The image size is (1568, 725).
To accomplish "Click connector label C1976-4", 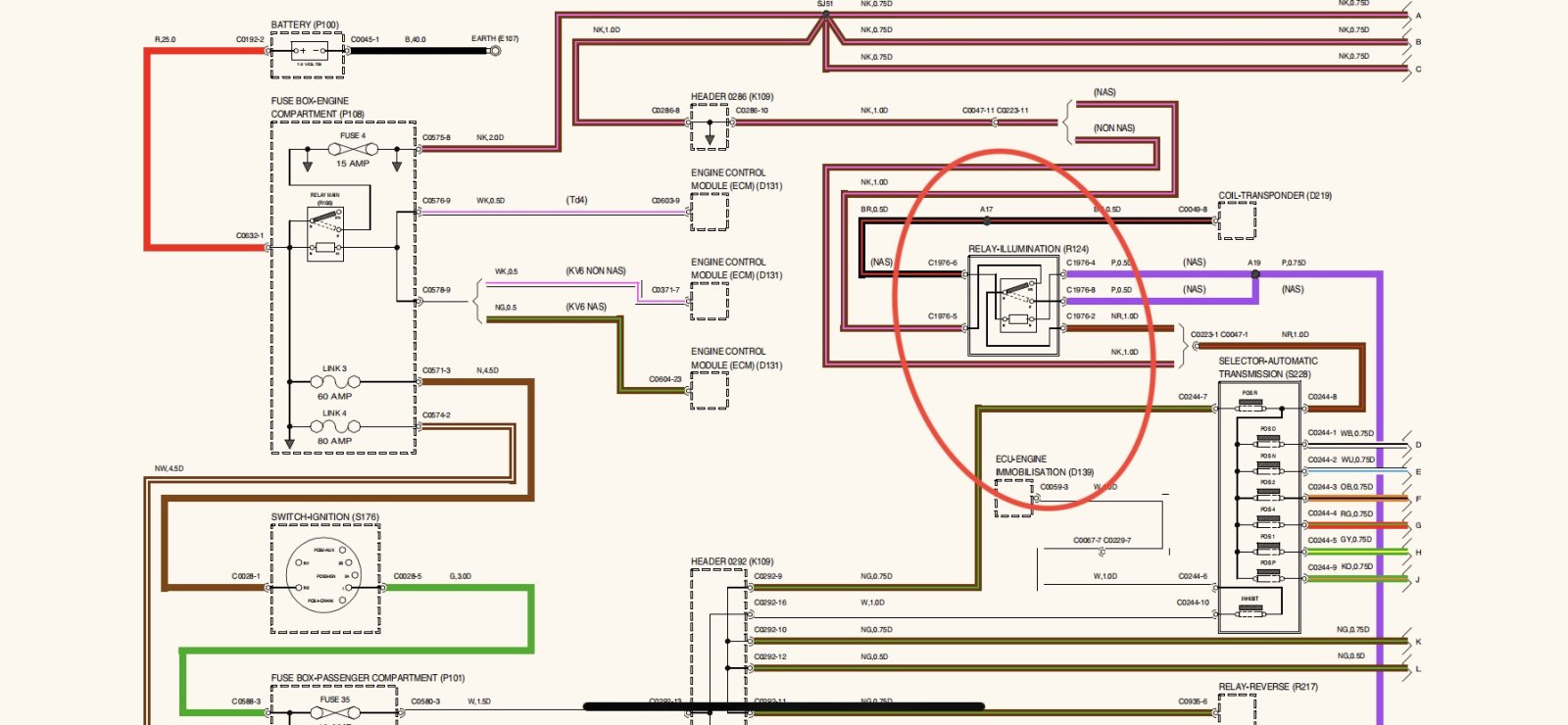I will pyautogui.click(x=1081, y=263).
